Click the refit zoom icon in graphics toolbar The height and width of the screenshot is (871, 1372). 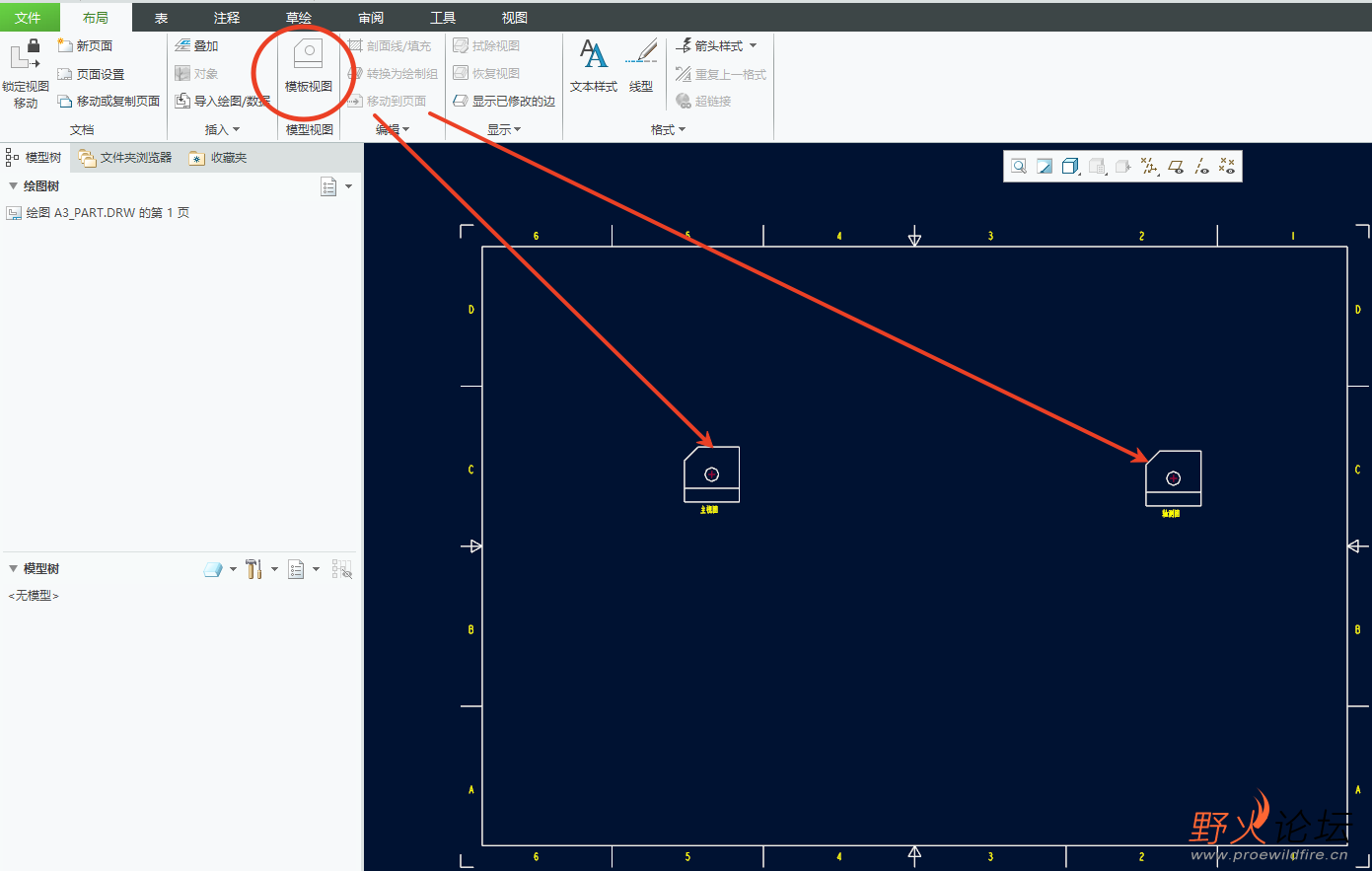tap(1019, 167)
